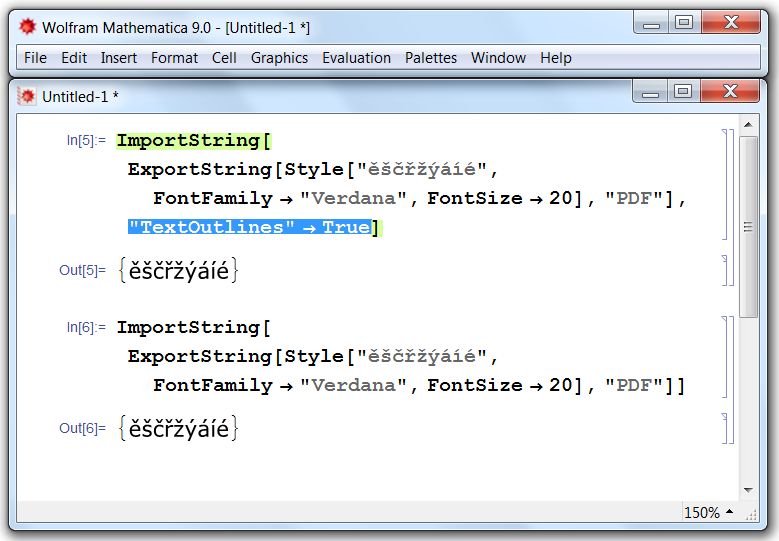The width and height of the screenshot is (779, 541).
Task: Select the In[5]/Out[5] group bracket
Action: (x=731, y=207)
